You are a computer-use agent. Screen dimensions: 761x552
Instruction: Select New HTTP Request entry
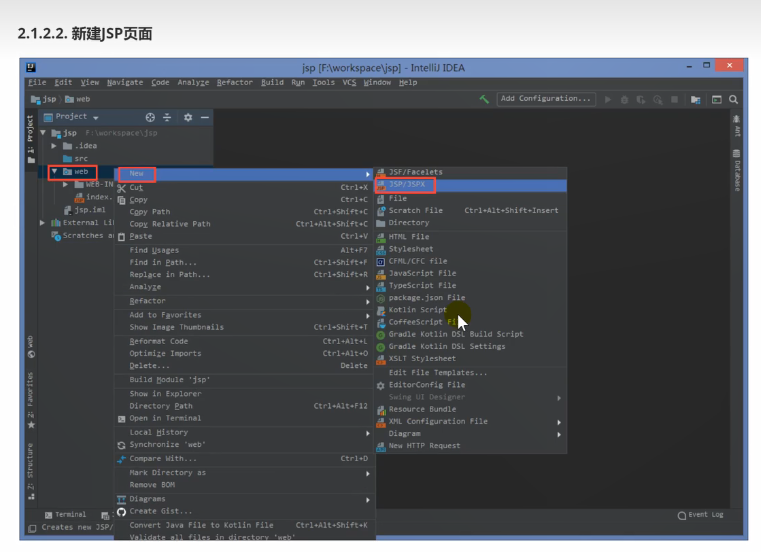471,446
